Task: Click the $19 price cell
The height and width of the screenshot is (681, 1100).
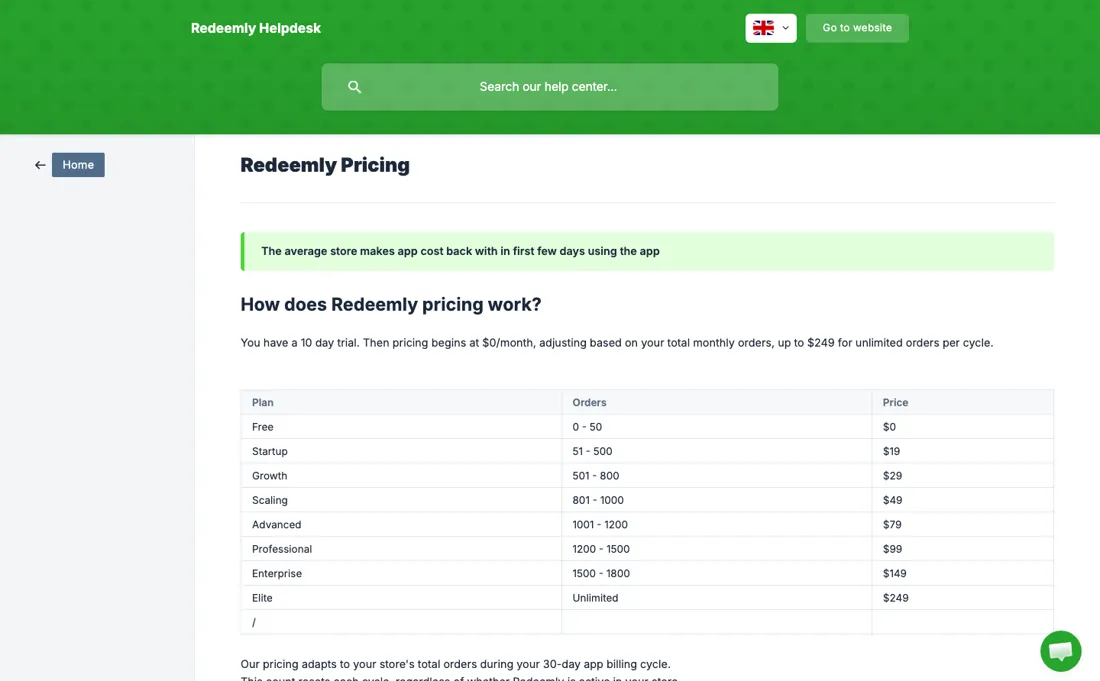Action: pos(962,451)
